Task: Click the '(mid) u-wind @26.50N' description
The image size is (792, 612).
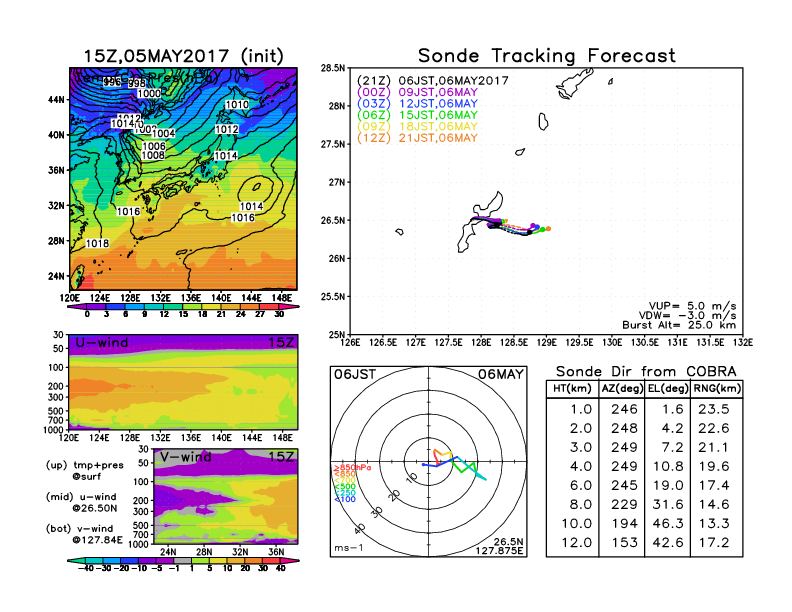Action: point(81,502)
